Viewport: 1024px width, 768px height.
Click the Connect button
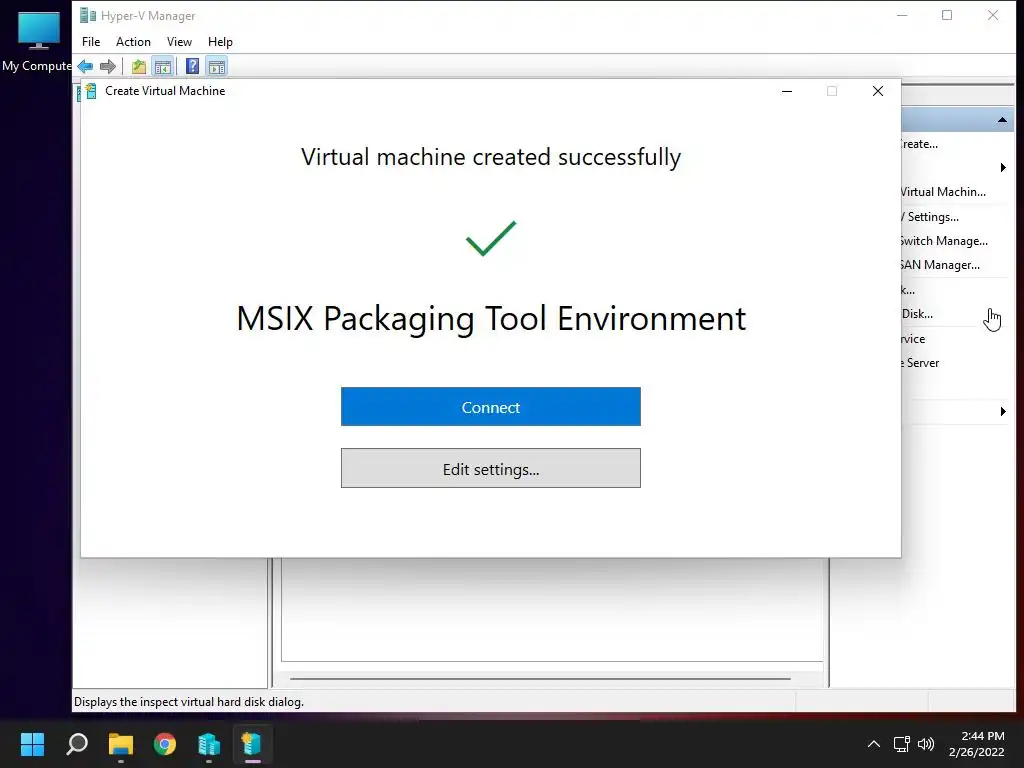(490, 407)
